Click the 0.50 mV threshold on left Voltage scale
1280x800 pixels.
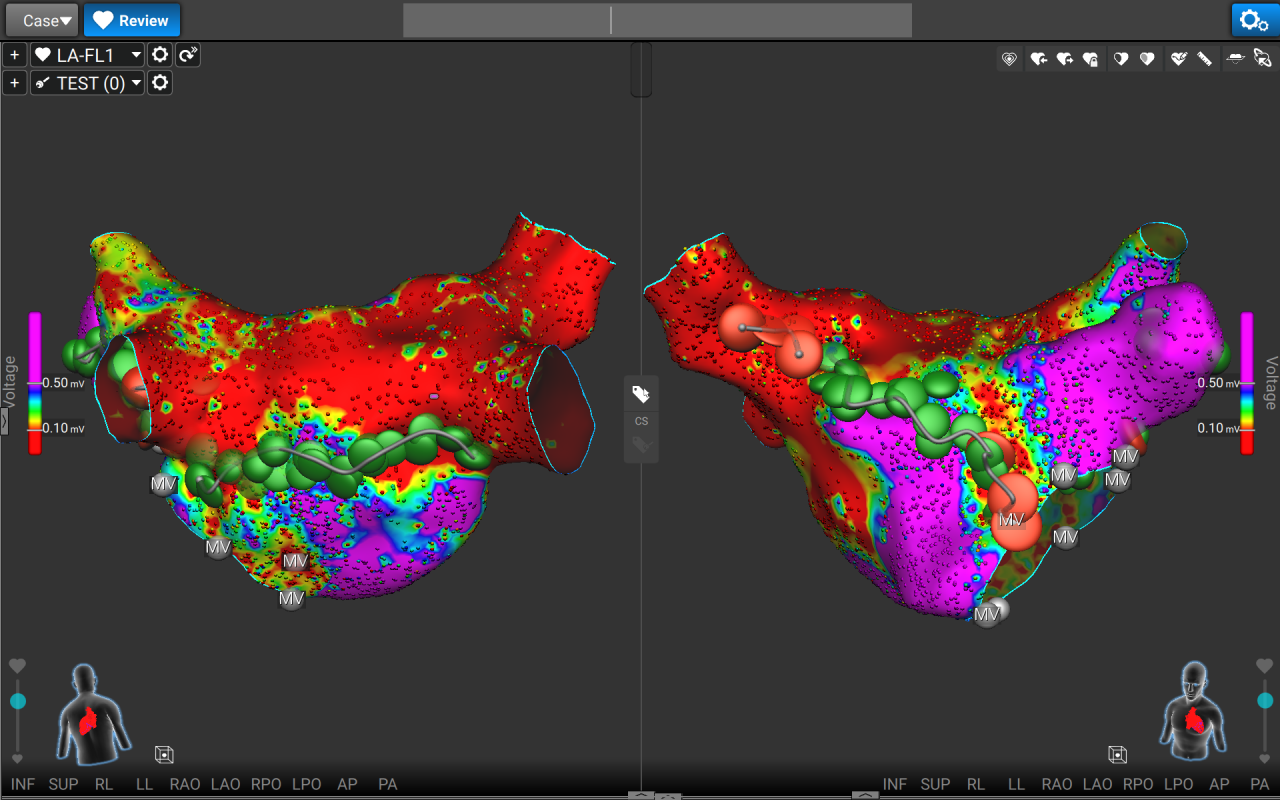pos(62,383)
